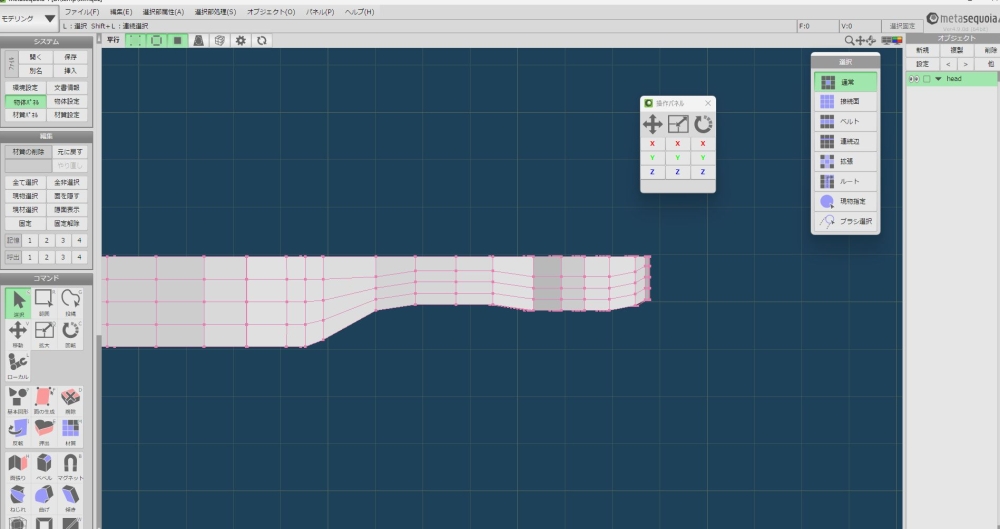This screenshot has height=529, width=1000.
Task: Toggle visibility eye of head object
Action: [913, 78]
